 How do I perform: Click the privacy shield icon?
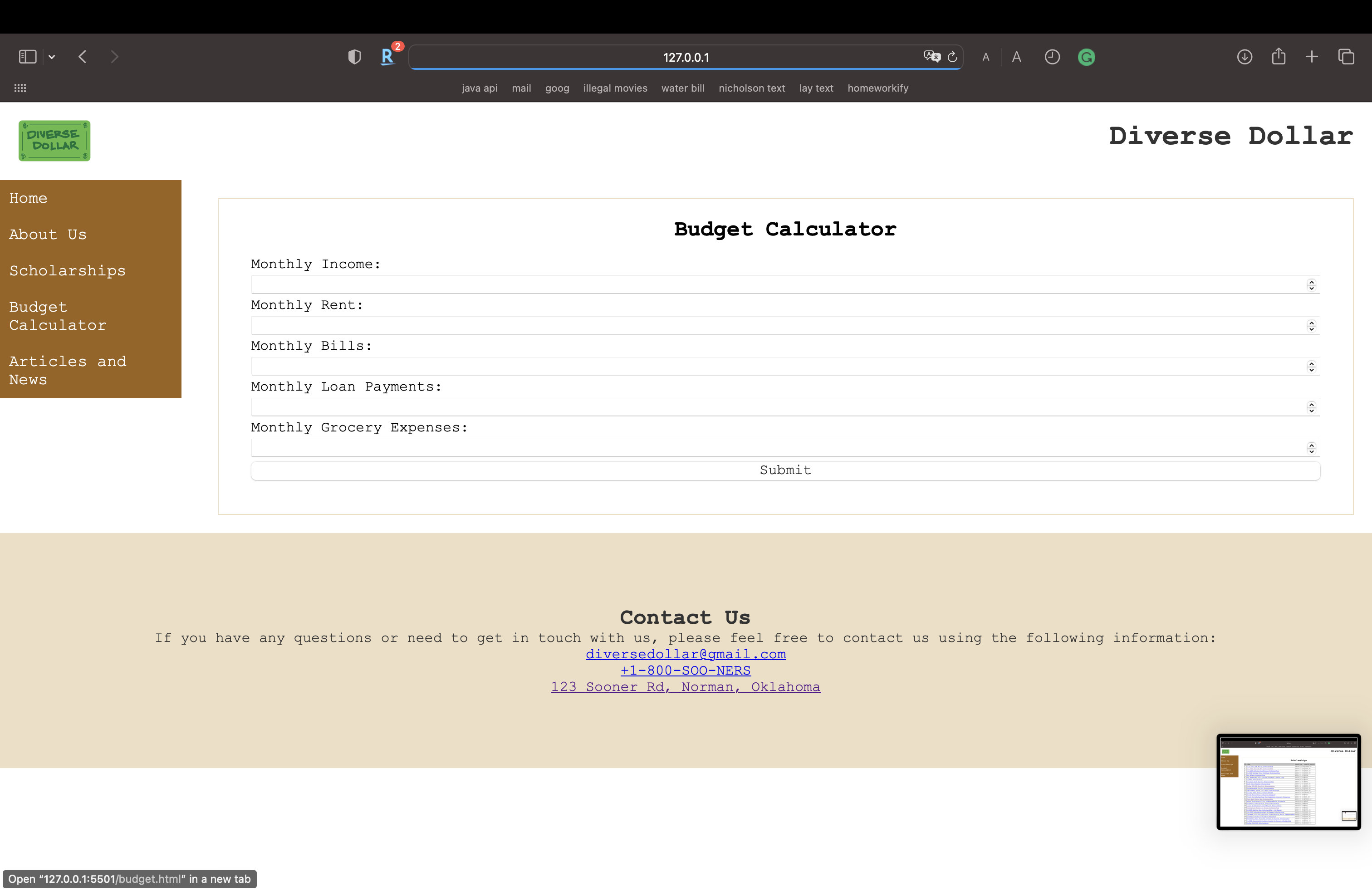coord(354,57)
